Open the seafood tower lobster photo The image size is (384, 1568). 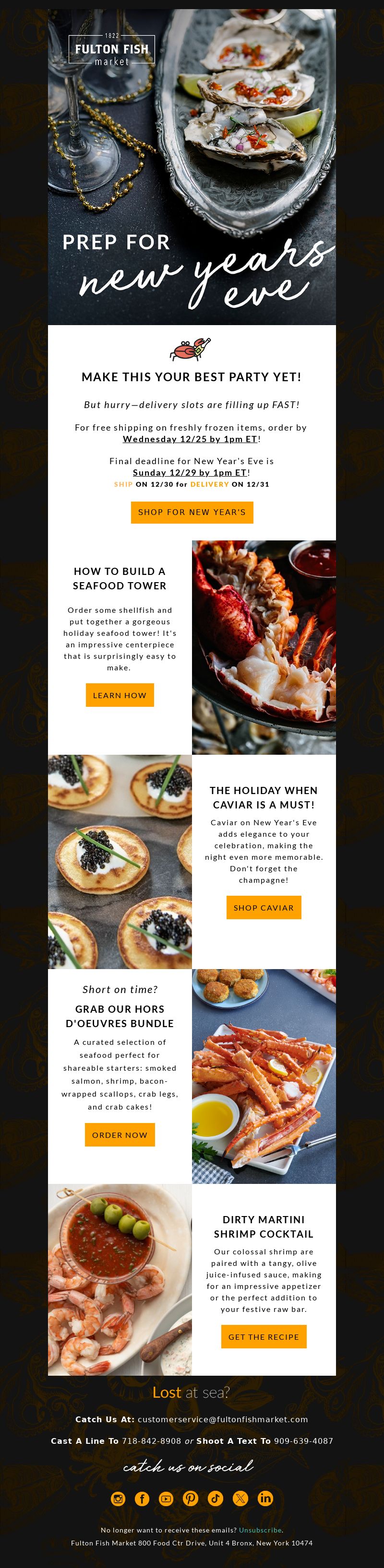(264, 648)
